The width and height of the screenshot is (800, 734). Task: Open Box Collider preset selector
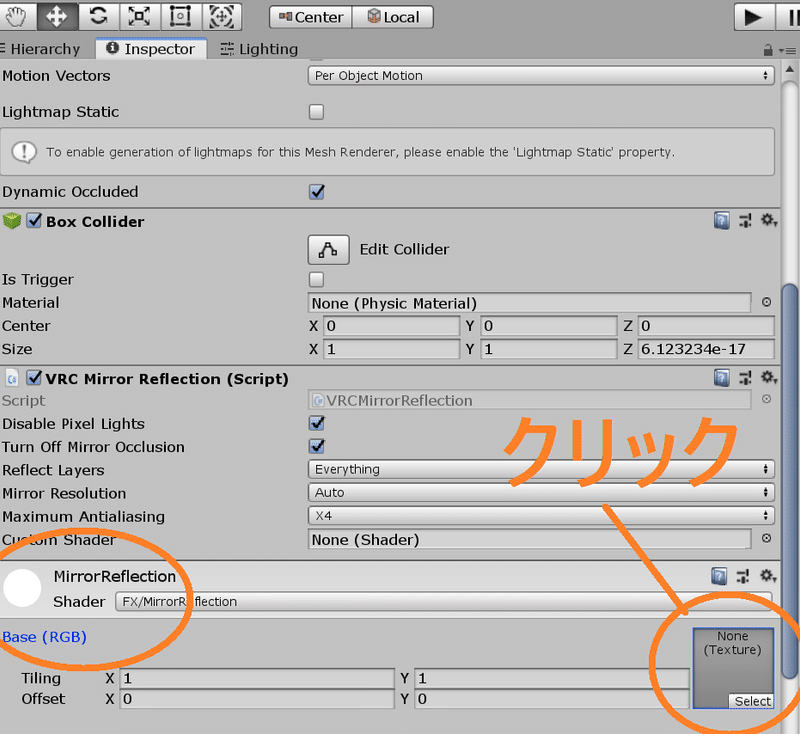point(745,220)
